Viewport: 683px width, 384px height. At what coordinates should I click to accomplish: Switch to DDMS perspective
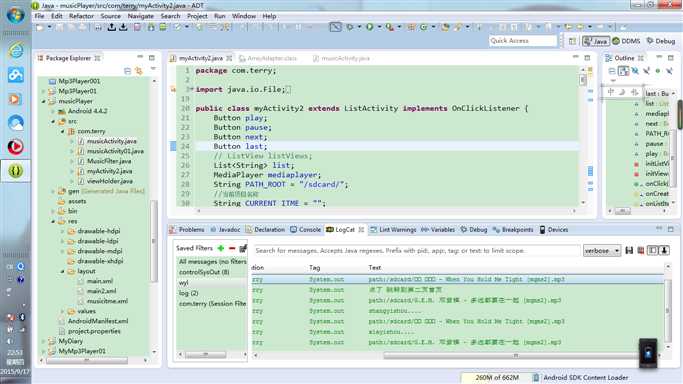point(626,41)
